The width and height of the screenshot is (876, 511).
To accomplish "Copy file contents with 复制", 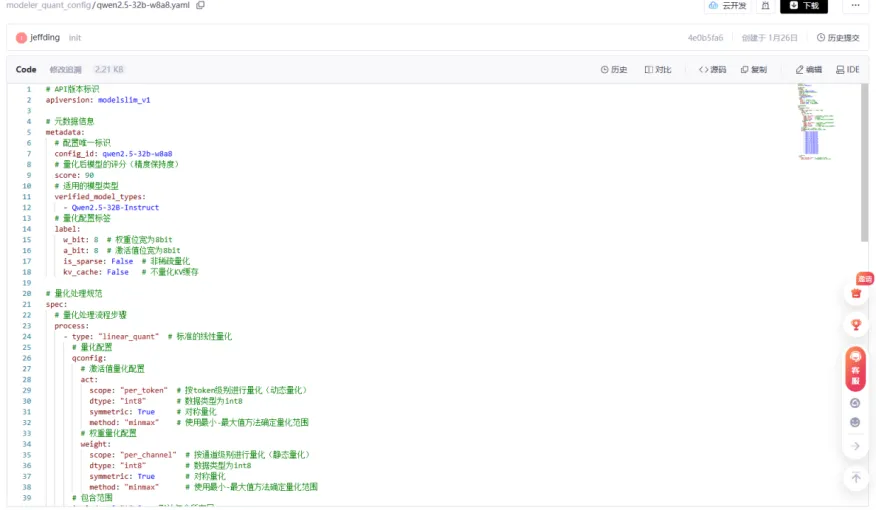I will pos(754,70).
